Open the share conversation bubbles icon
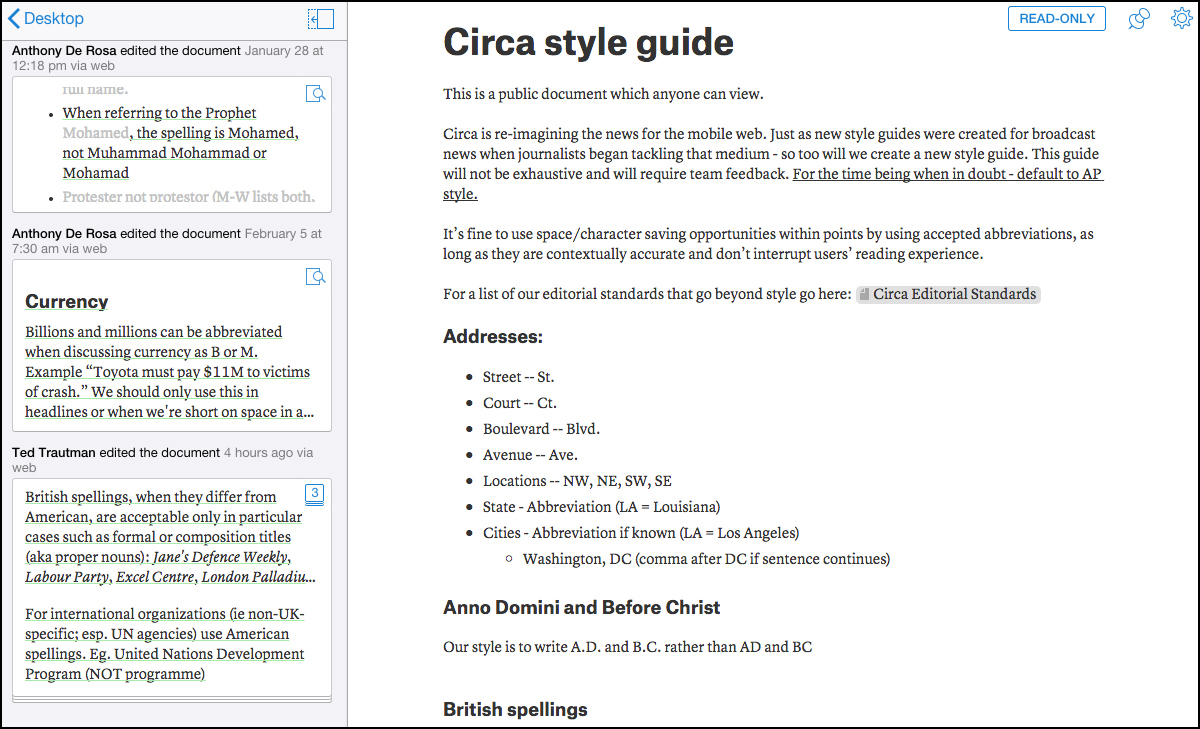1200x729 pixels. 1138,19
